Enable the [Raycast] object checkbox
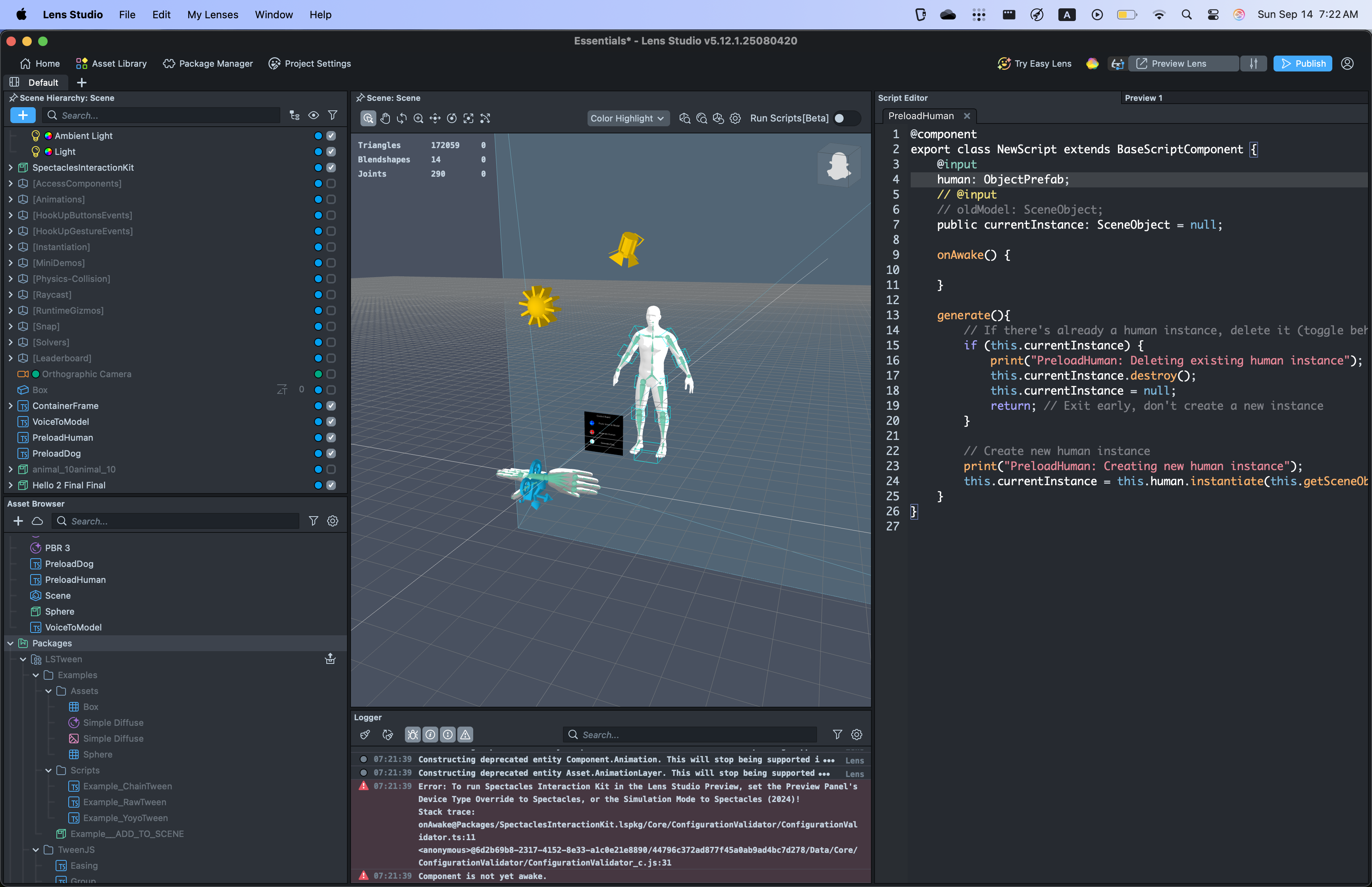The image size is (1372, 887). tap(331, 295)
